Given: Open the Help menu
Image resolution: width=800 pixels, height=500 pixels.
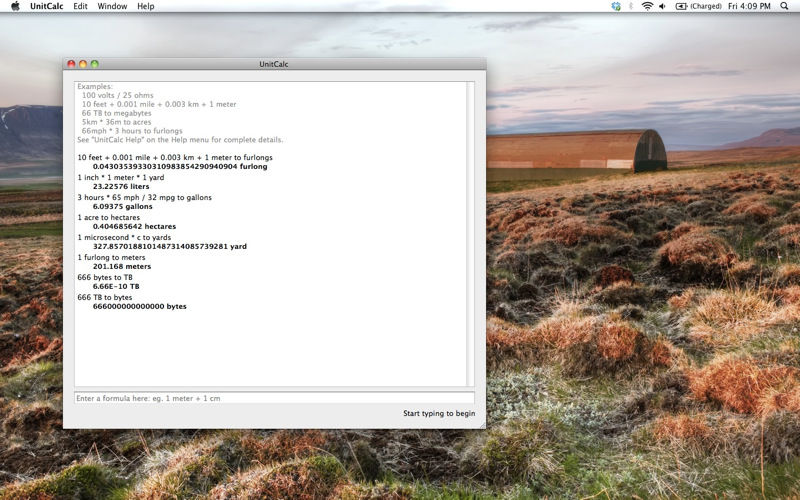Looking at the screenshot, I should coord(145,6).
